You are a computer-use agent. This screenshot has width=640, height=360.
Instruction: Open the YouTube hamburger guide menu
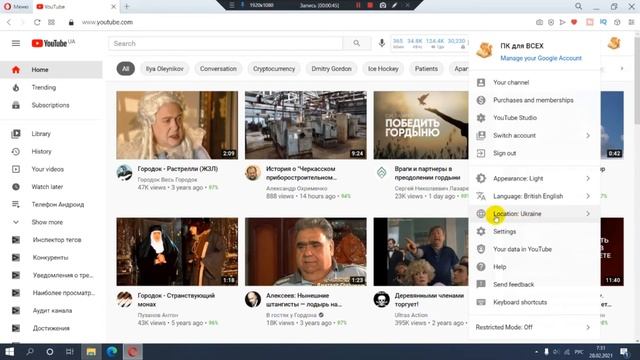[x=16, y=43]
